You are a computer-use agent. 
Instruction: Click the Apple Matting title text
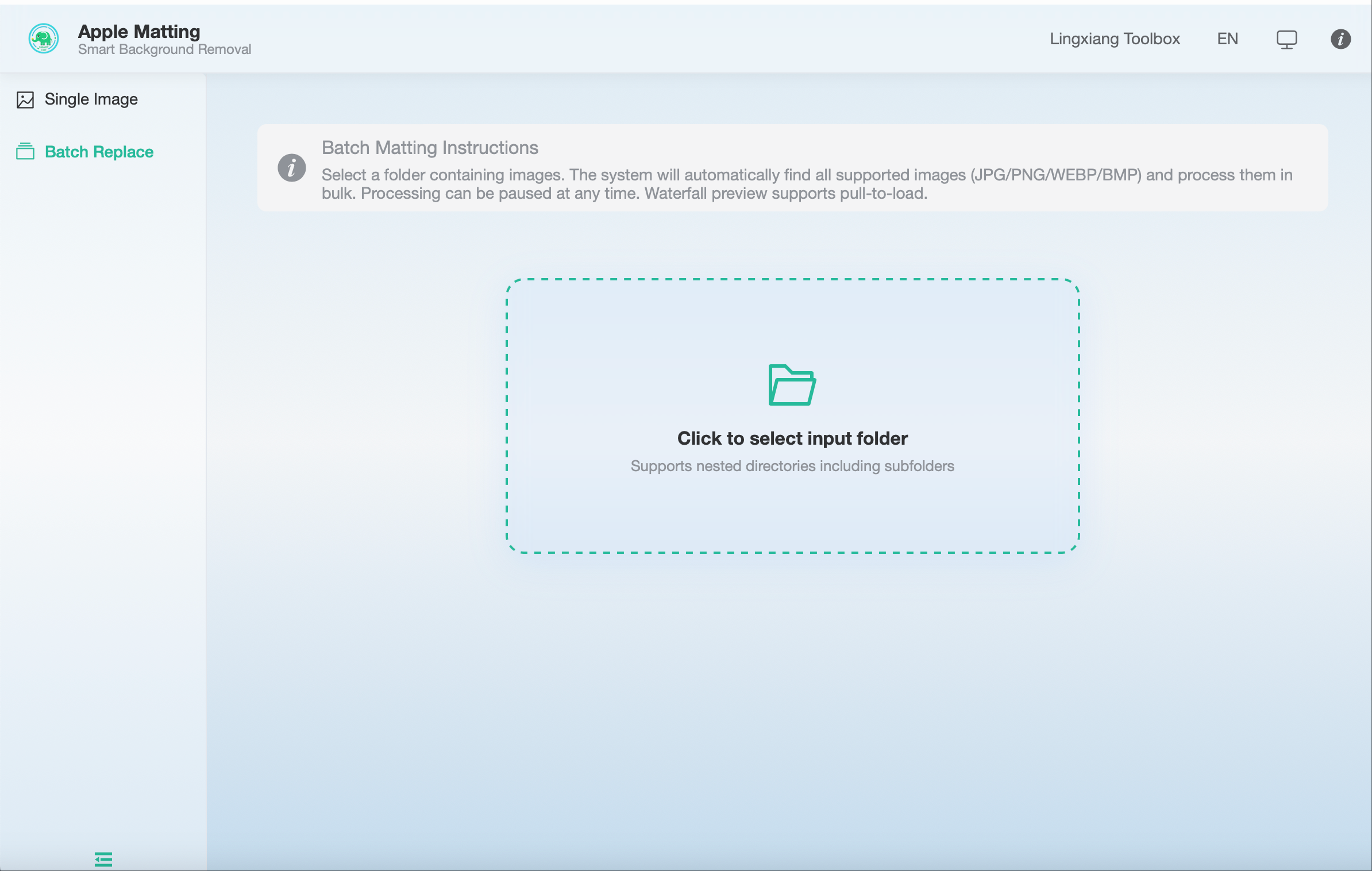click(x=139, y=32)
